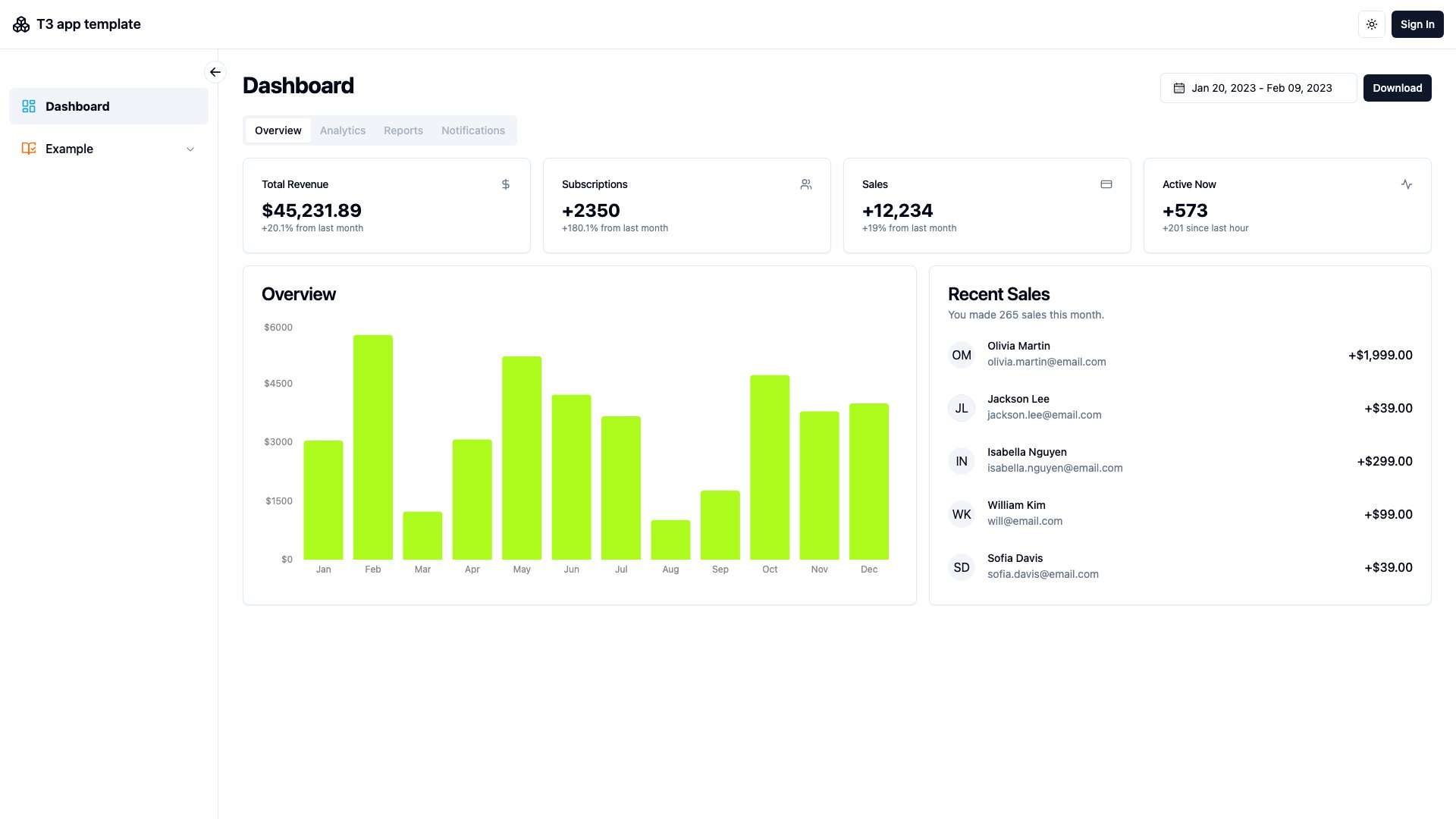
Task: Click the calendar icon in the date range picker
Action: 1178,88
